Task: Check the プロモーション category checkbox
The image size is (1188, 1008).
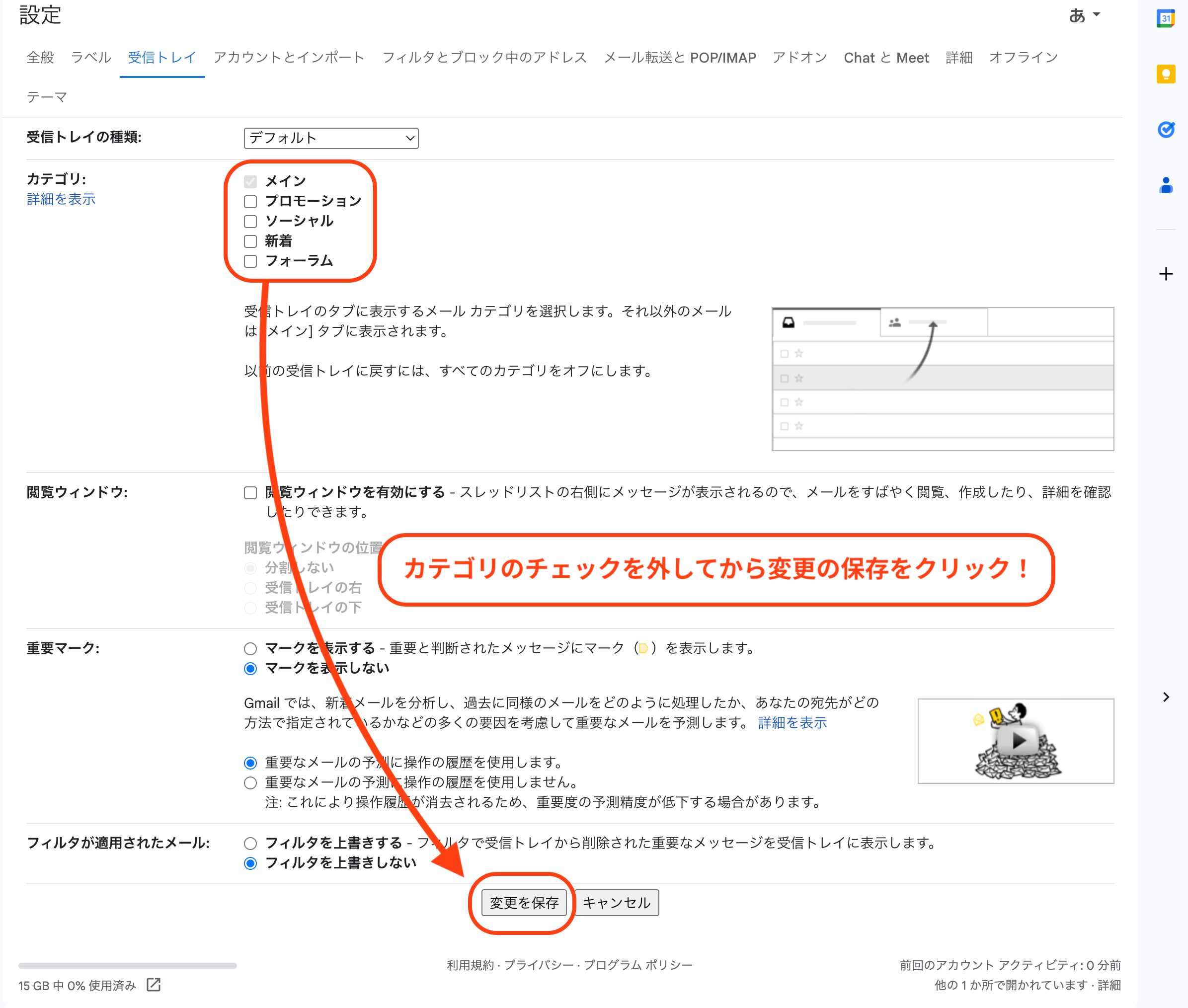Action: [x=250, y=202]
